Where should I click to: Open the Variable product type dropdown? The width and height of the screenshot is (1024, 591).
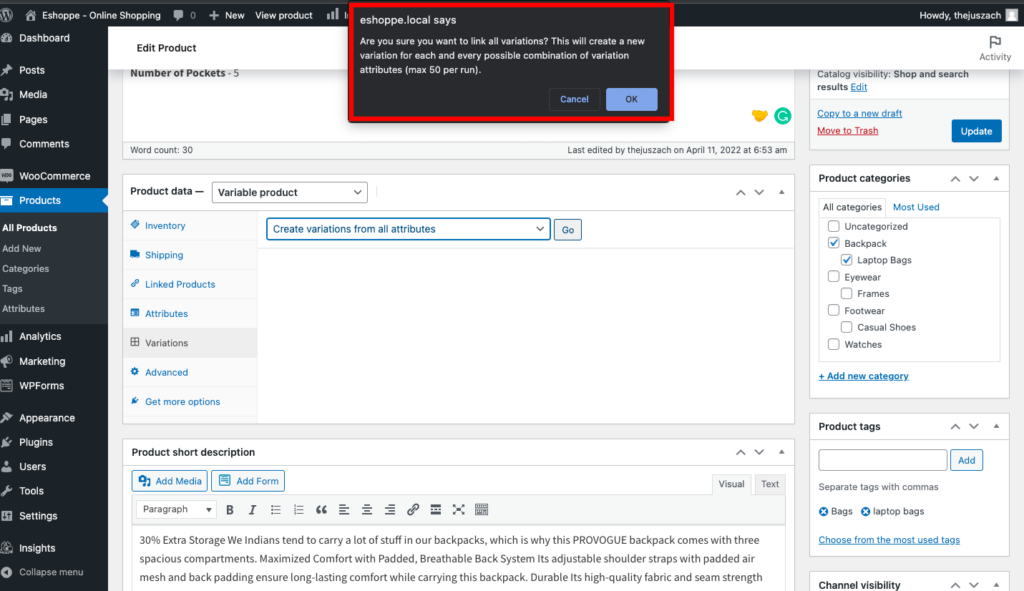click(289, 193)
